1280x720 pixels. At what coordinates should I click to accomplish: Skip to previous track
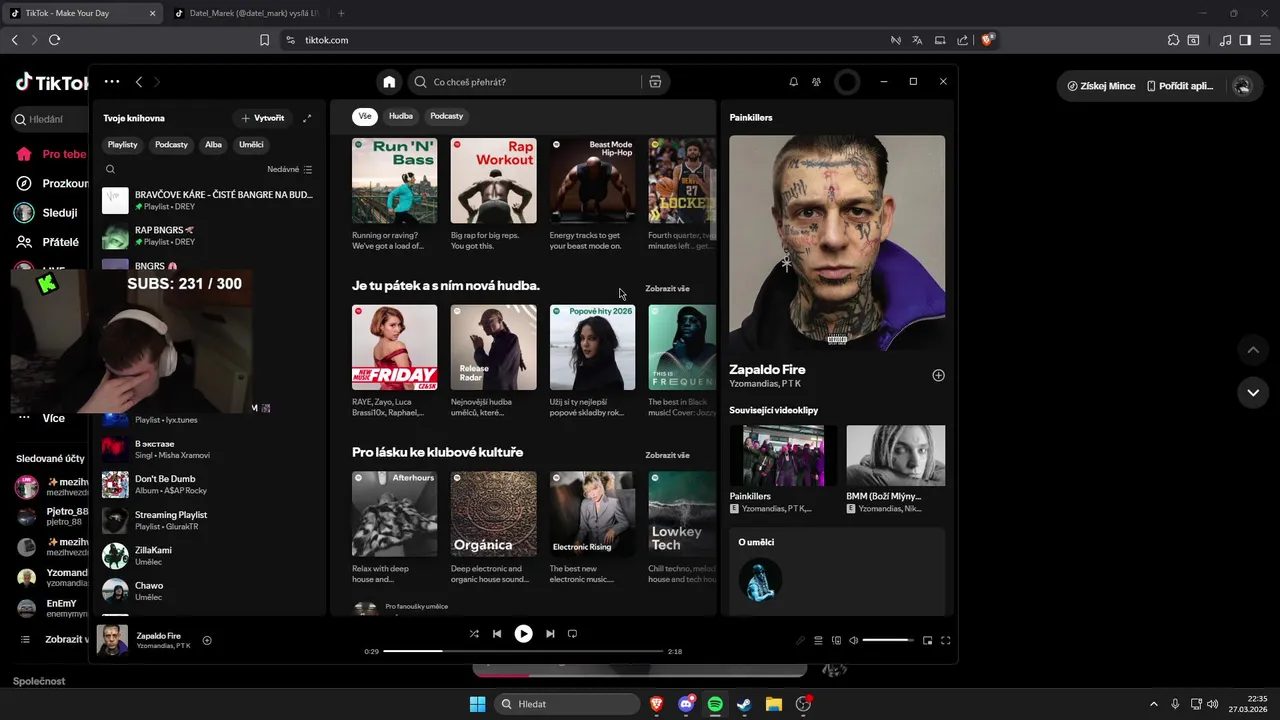497,633
